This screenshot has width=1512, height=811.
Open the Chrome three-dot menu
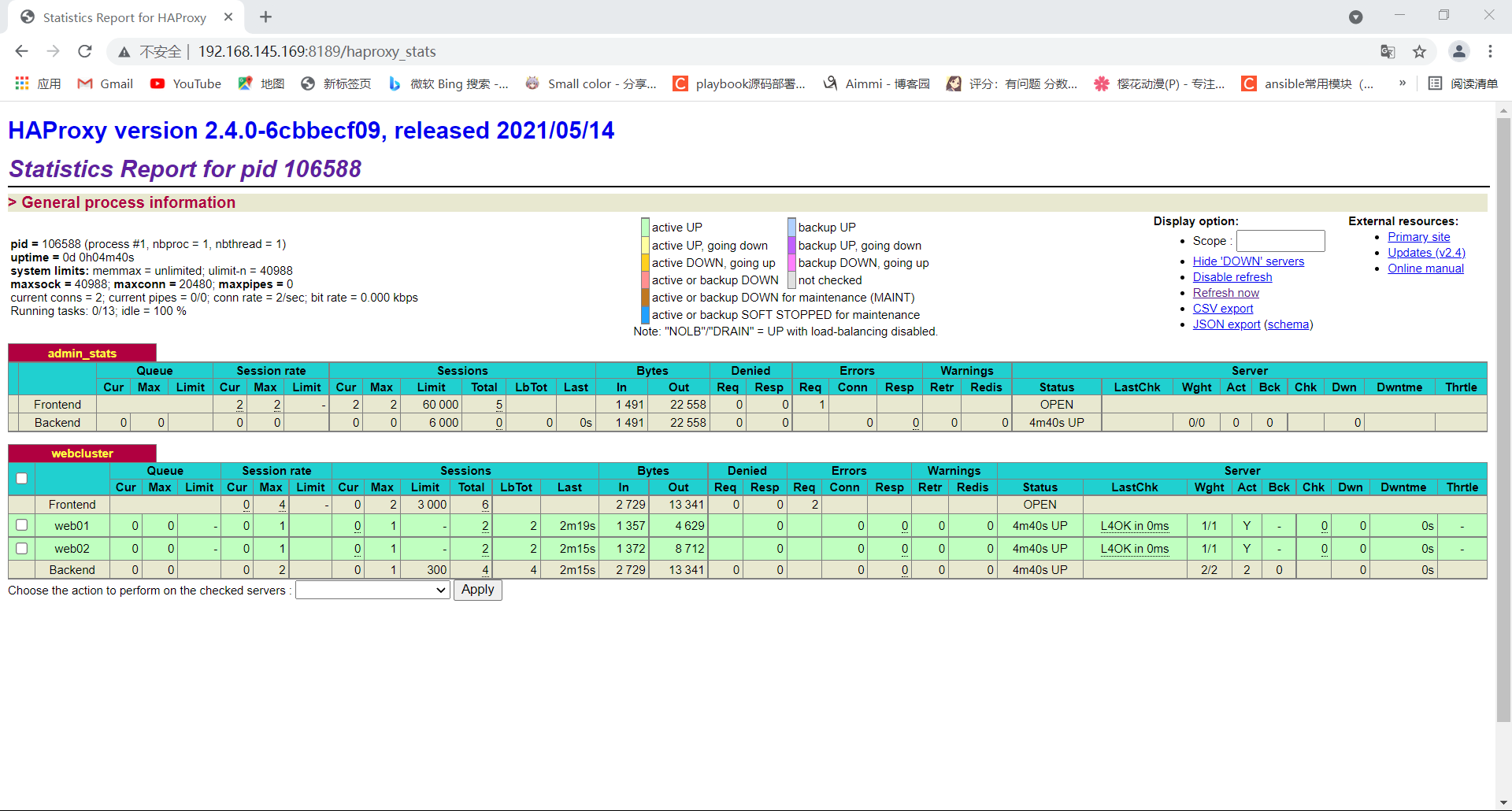[1490, 52]
